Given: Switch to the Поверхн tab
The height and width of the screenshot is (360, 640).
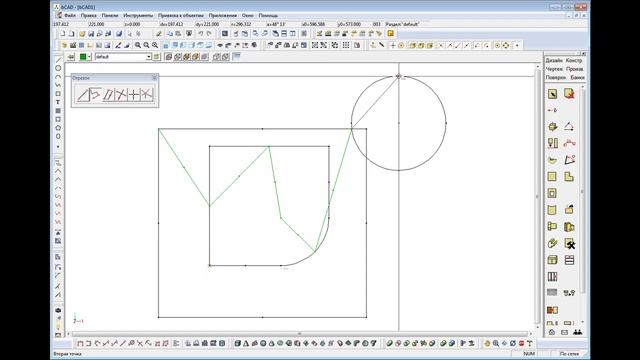Looking at the screenshot, I should click(x=556, y=77).
